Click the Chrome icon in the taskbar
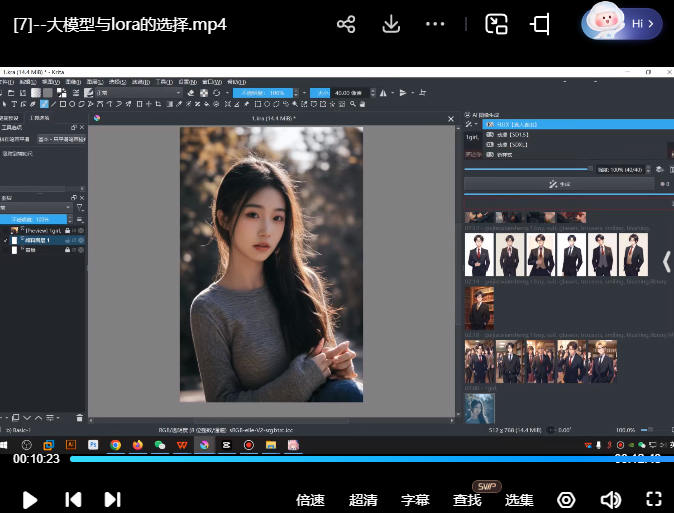Image resolution: width=674 pixels, height=513 pixels. click(116, 444)
